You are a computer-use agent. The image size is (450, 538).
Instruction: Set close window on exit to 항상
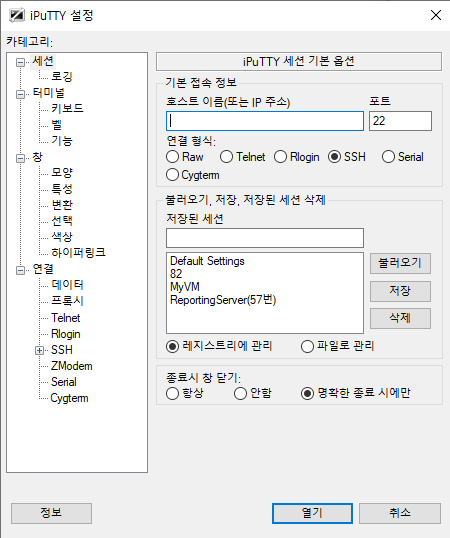click(x=185, y=393)
